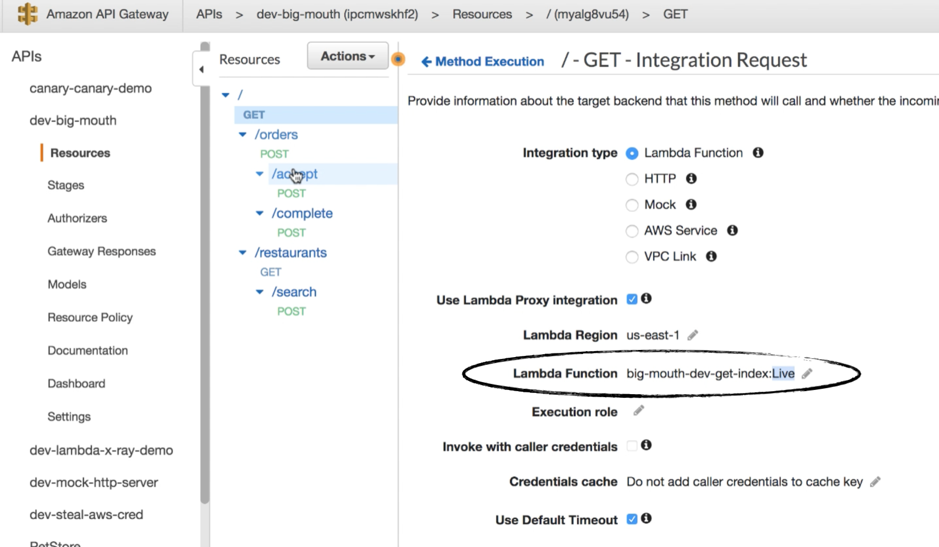The image size is (939, 547).
Task: Click the Amazon API Gateway logo icon
Action: (x=27, y=14)
